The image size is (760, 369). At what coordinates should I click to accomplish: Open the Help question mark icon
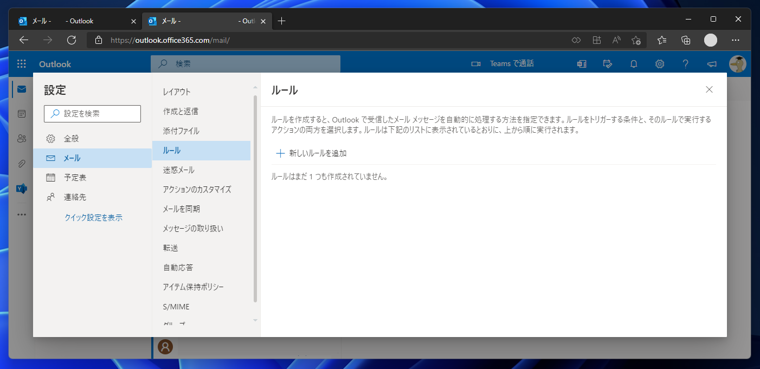click(685, 64)
